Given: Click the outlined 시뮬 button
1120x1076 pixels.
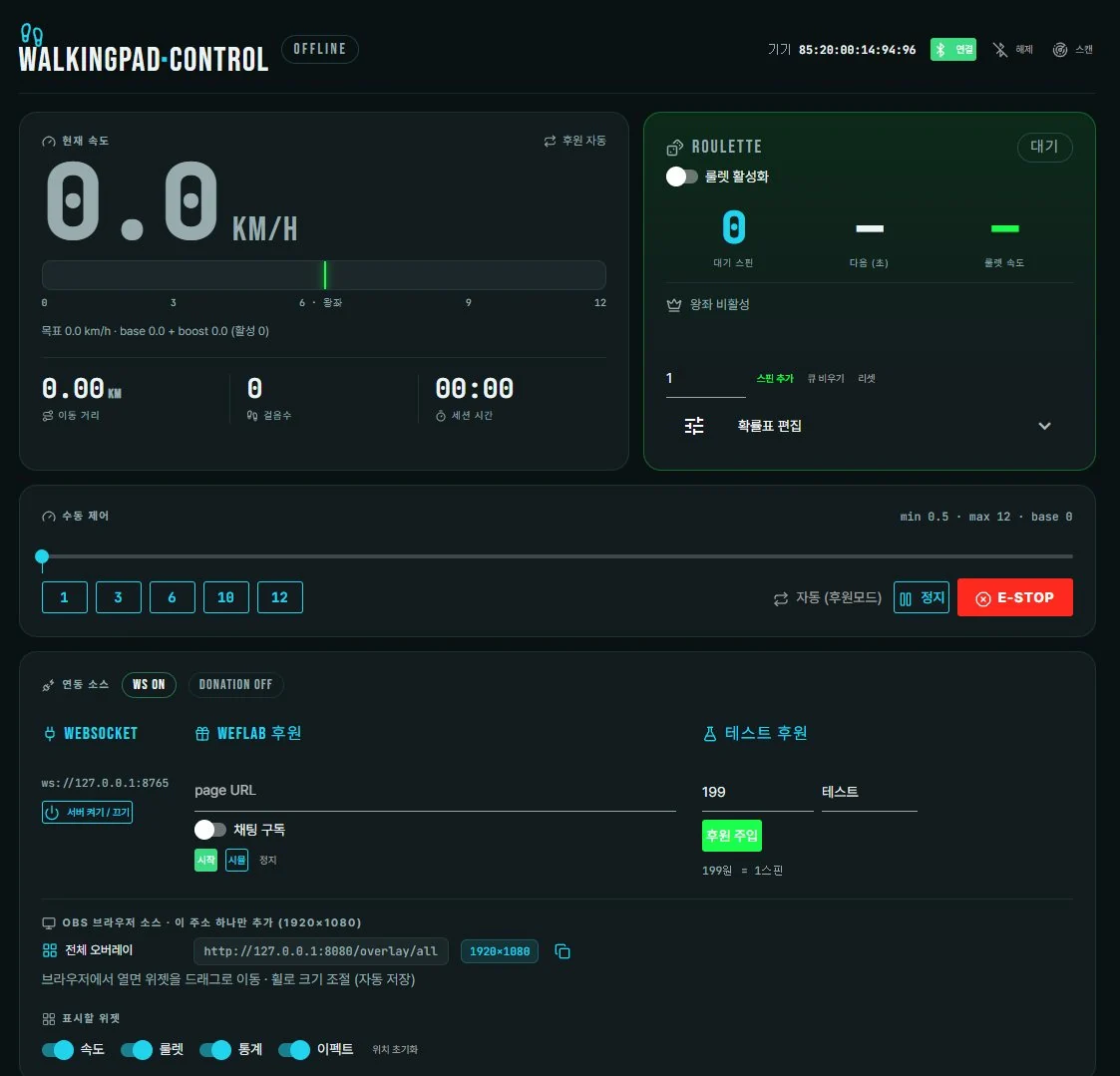Looking at the screenshot, I should 237,861.
